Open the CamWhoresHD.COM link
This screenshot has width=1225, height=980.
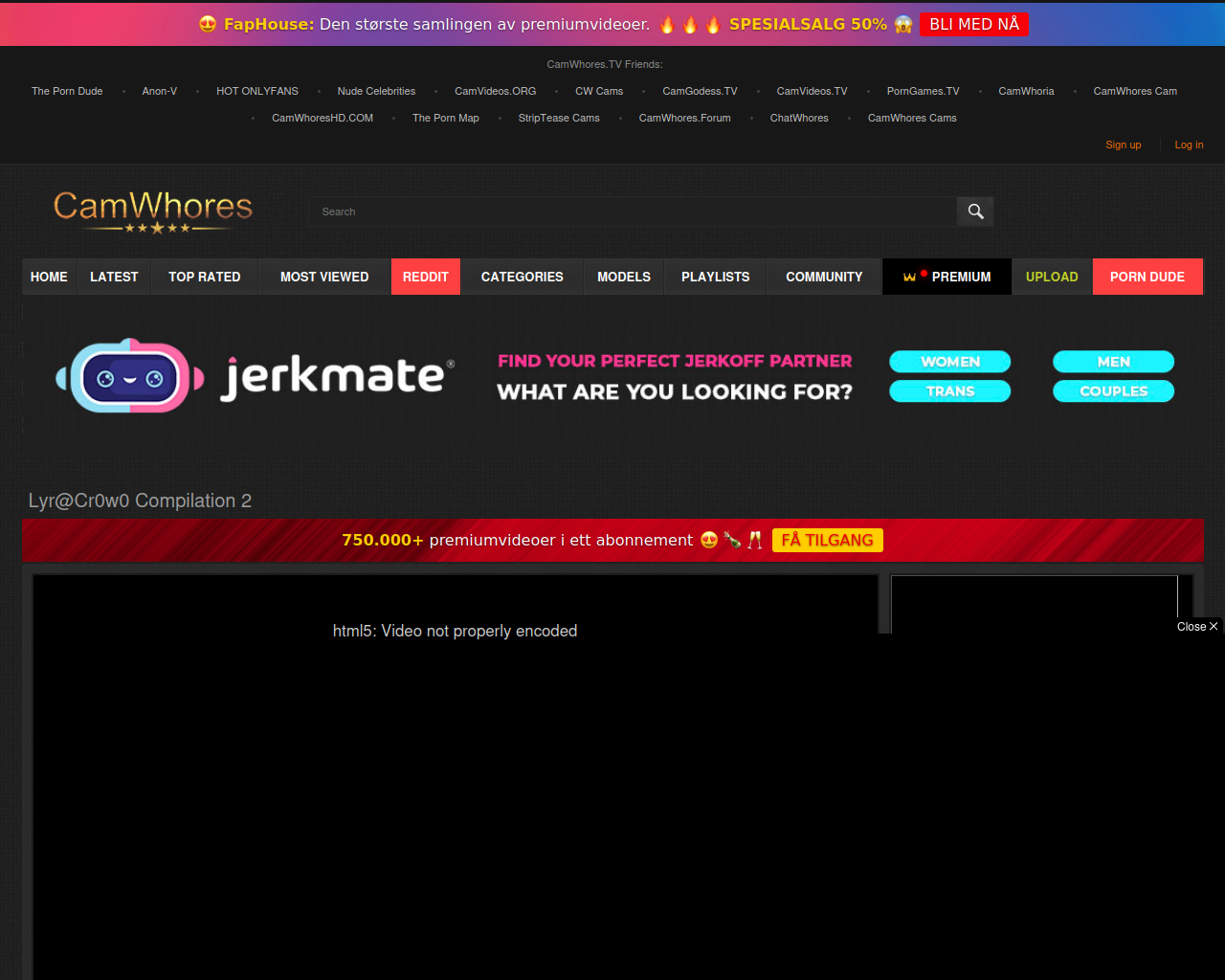(323, 118)
